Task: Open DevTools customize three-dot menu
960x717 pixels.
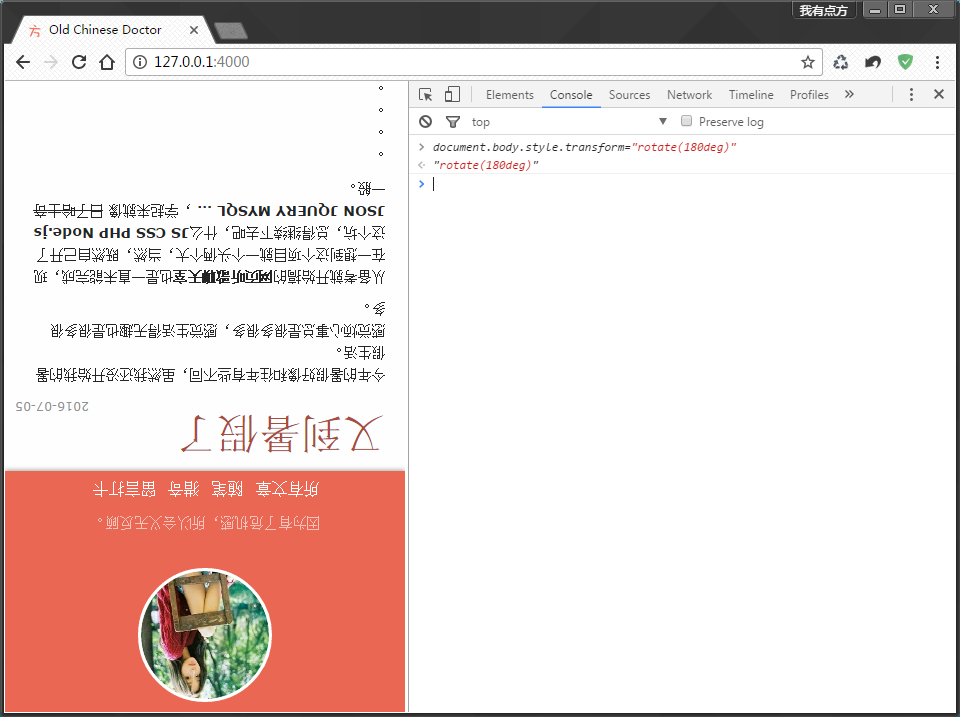Action: pyautogui.click(x=911, y=95)
